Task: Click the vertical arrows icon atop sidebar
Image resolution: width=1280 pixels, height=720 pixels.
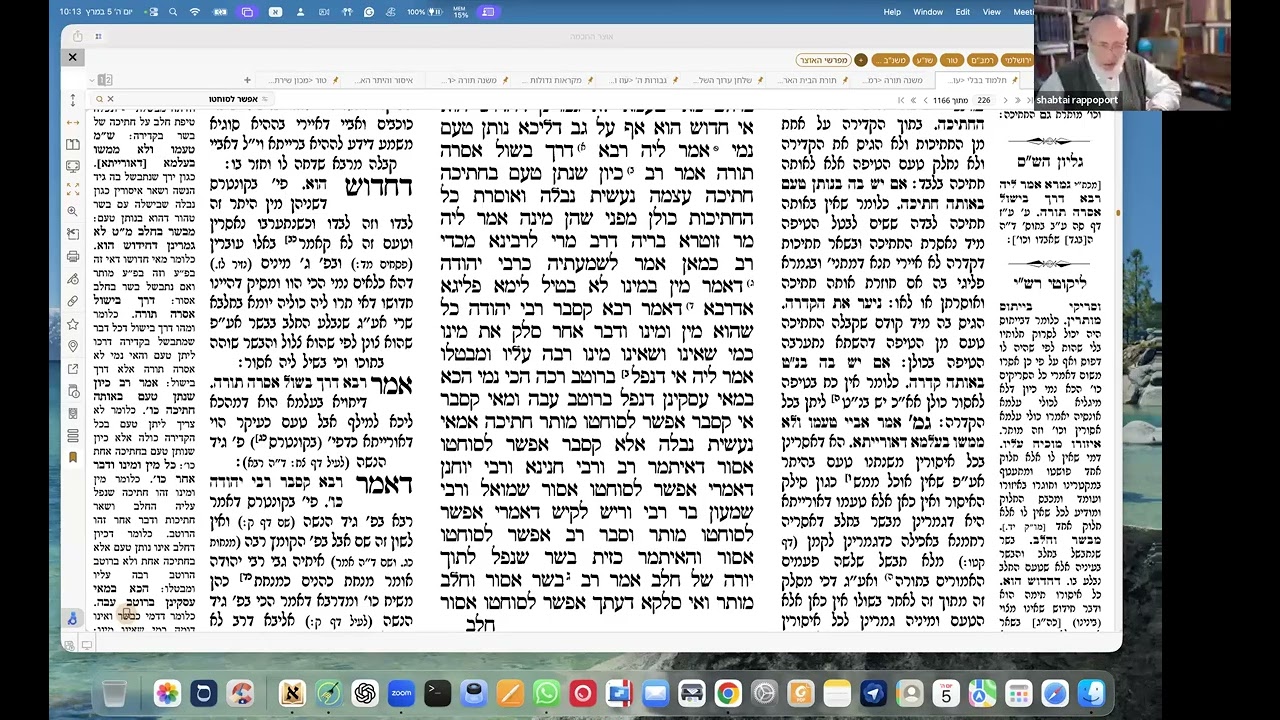Action: 72,100
